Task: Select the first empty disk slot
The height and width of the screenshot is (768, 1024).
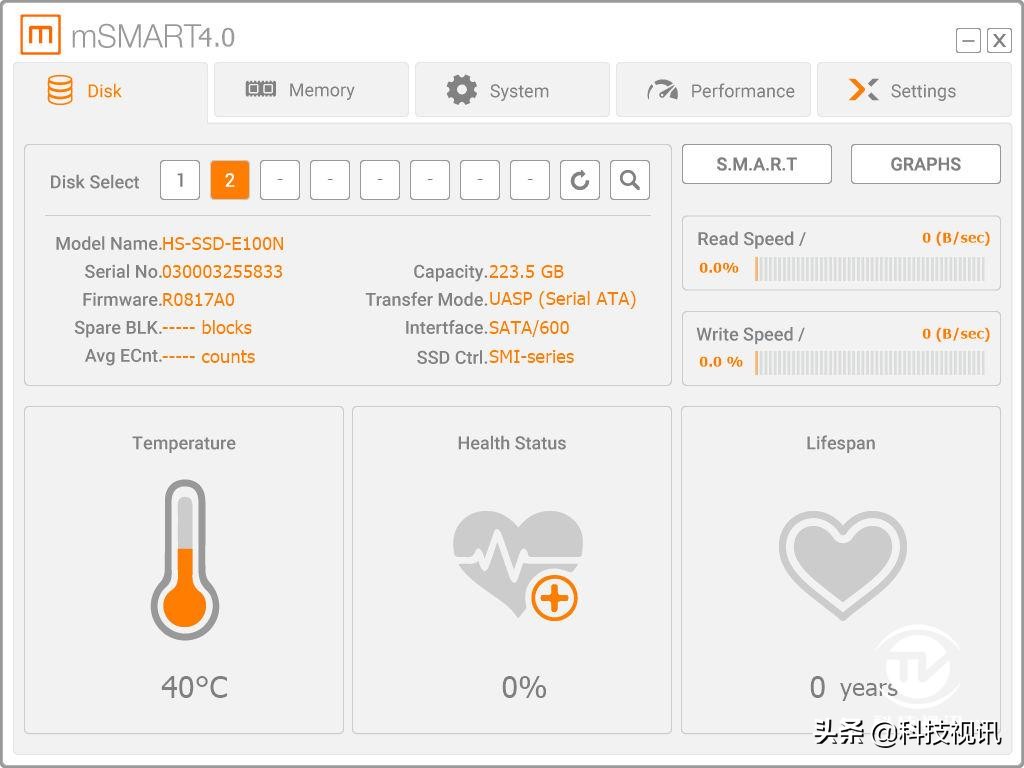Action: 280,180
